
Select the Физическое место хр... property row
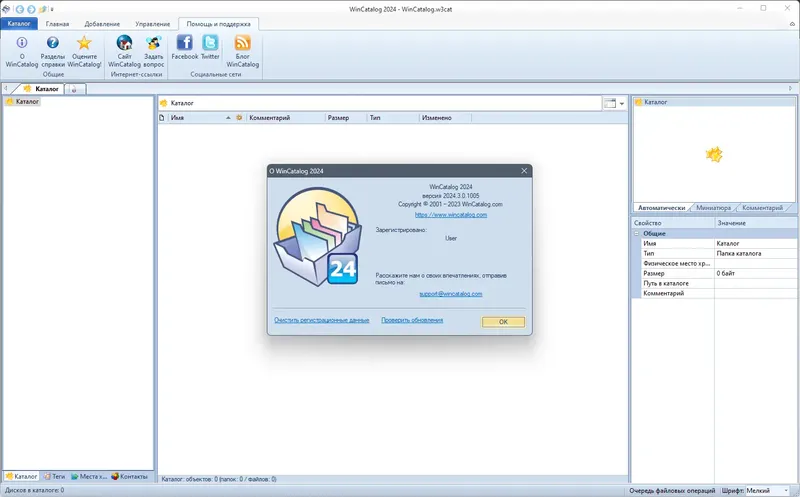(x=718, y=263)
